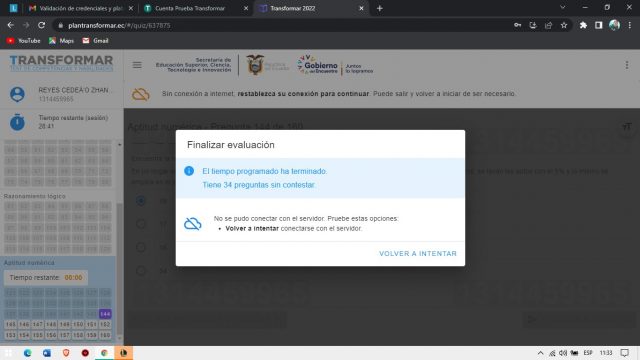Screen dimensions: 640x360
Task: Go to question 155
Action: click(x=38, y=335)
